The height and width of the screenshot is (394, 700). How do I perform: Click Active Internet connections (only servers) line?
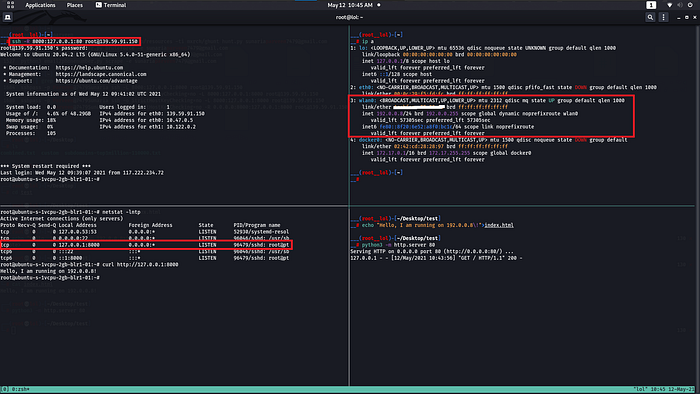62,219
